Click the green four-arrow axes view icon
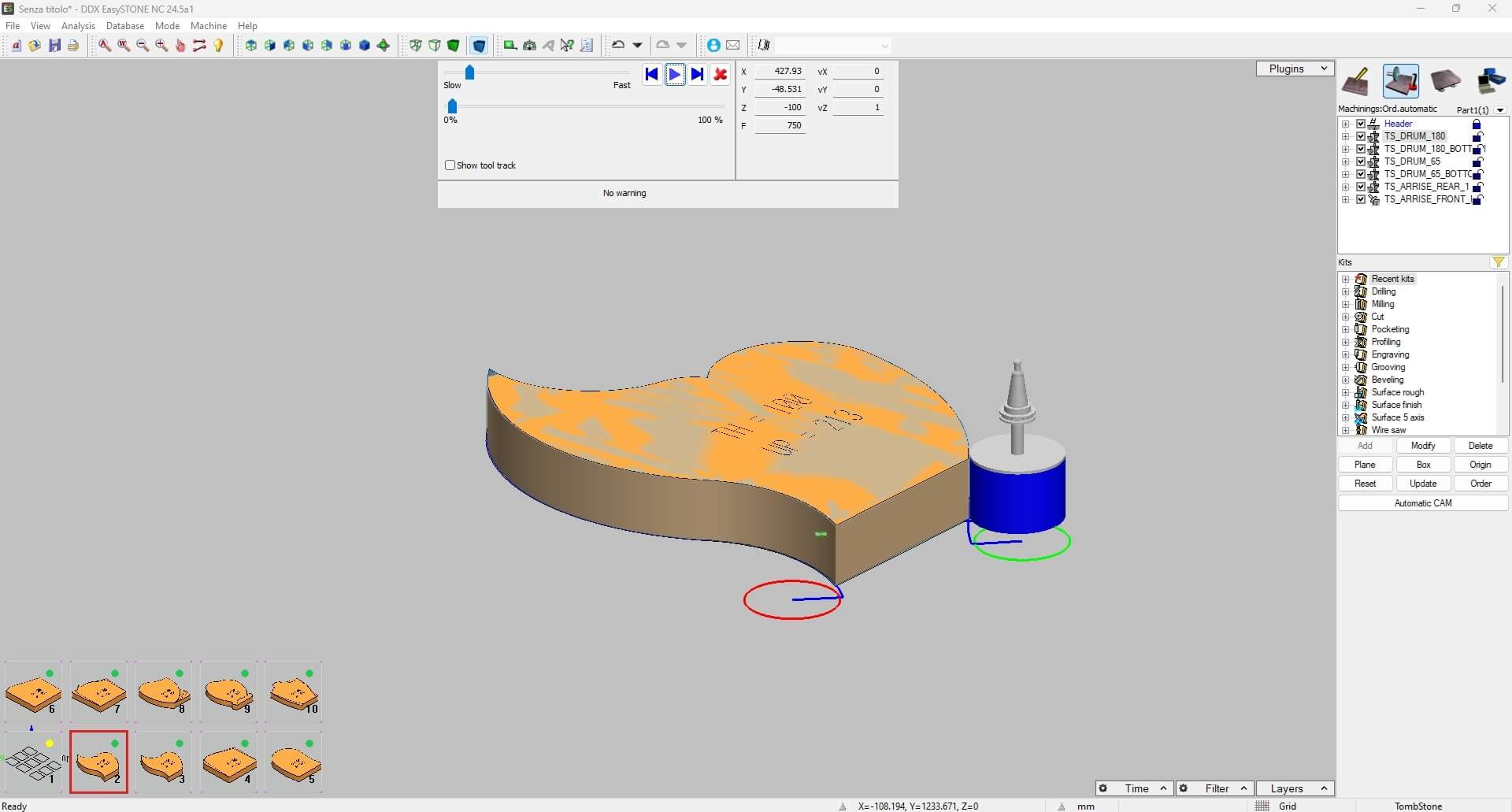 [x=384, y=46]
